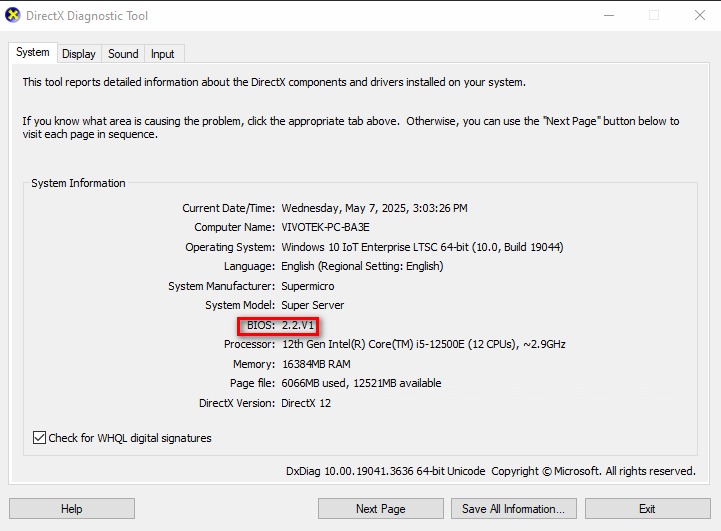Minimize the DirectX Diagnostic Tool window
Image resolution: width=721 pixels, height=531 pixels.
coord(609,15)
